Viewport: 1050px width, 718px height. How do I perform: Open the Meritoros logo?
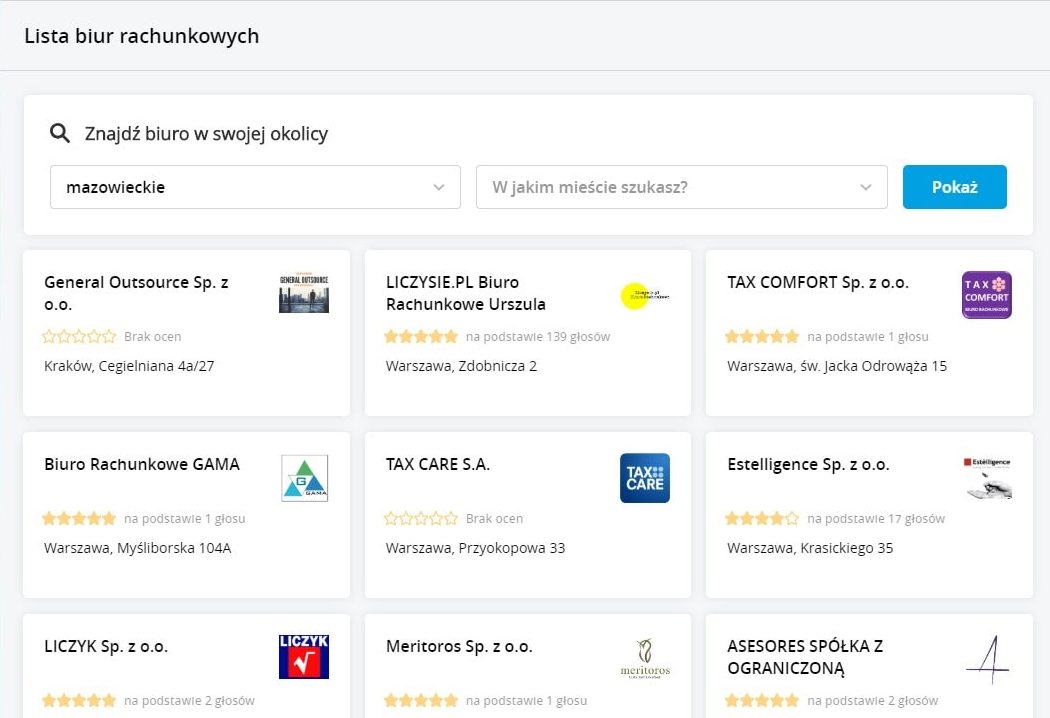click(645, 659)
